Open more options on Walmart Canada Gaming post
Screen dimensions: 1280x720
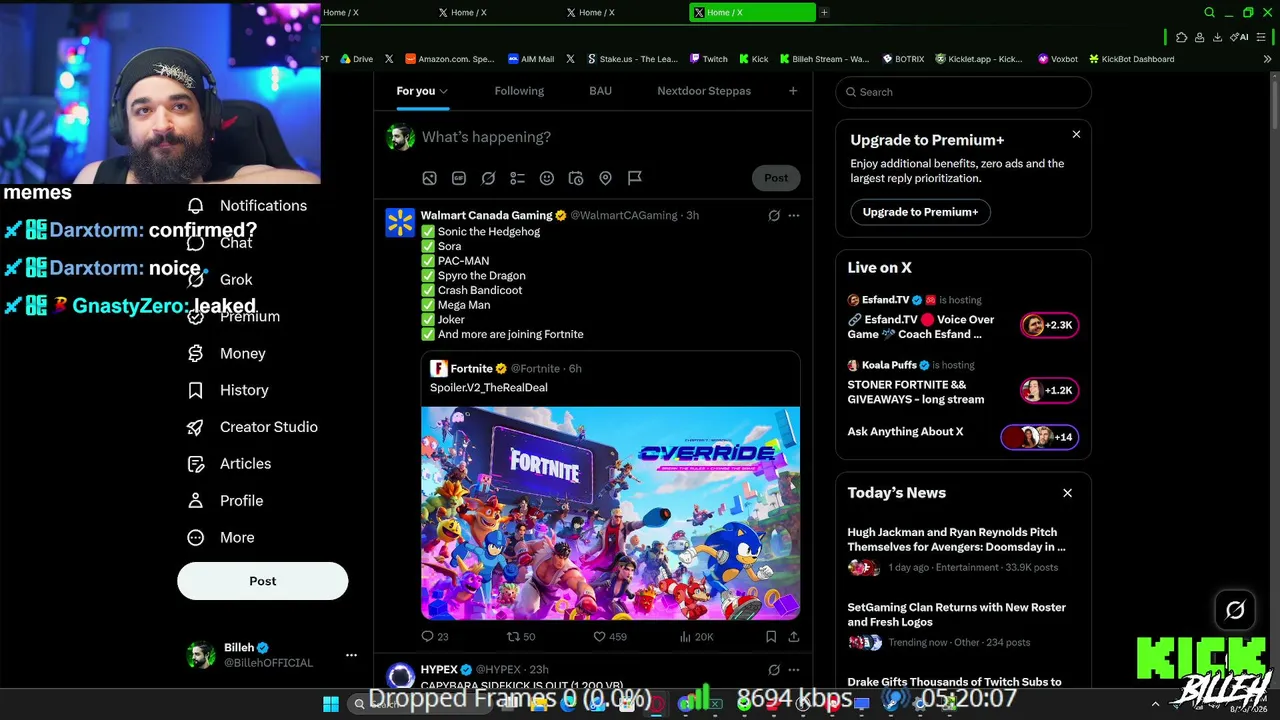[794, 215]
